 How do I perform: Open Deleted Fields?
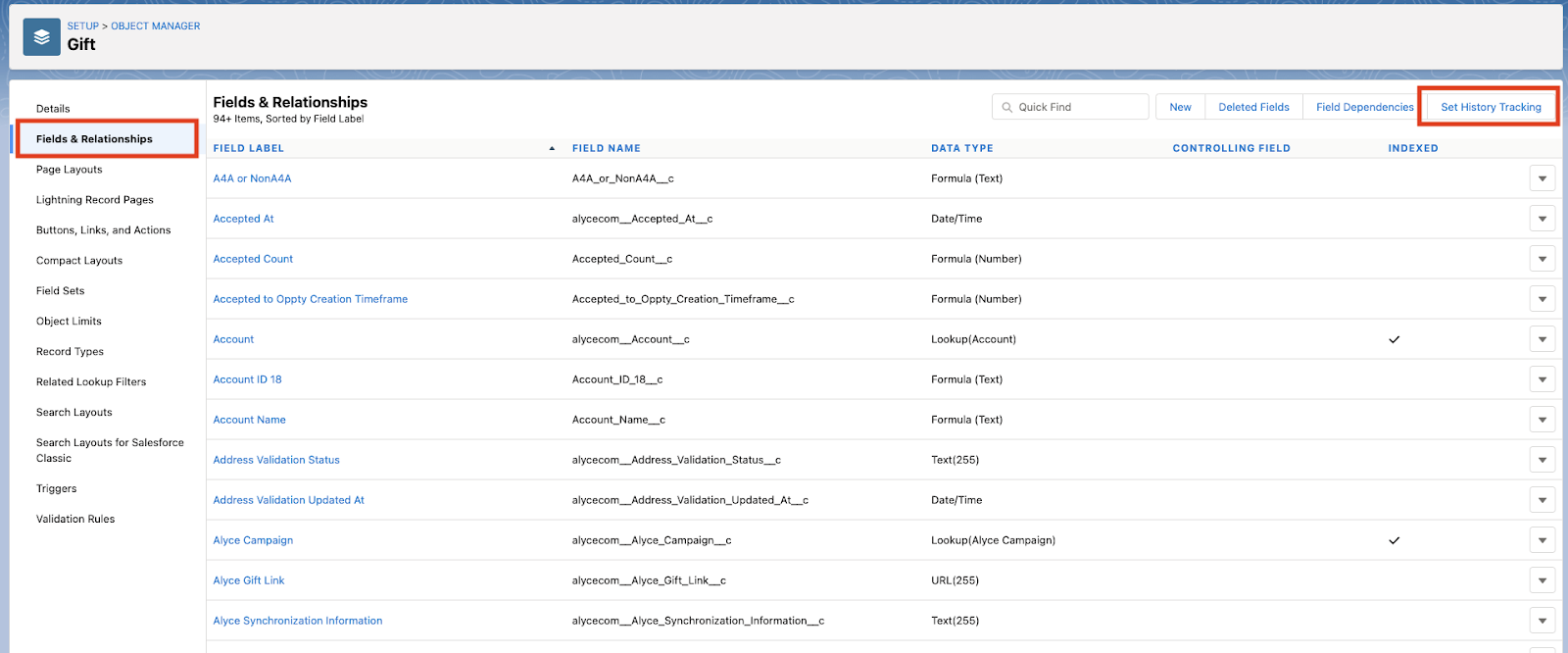(1253, 107)
